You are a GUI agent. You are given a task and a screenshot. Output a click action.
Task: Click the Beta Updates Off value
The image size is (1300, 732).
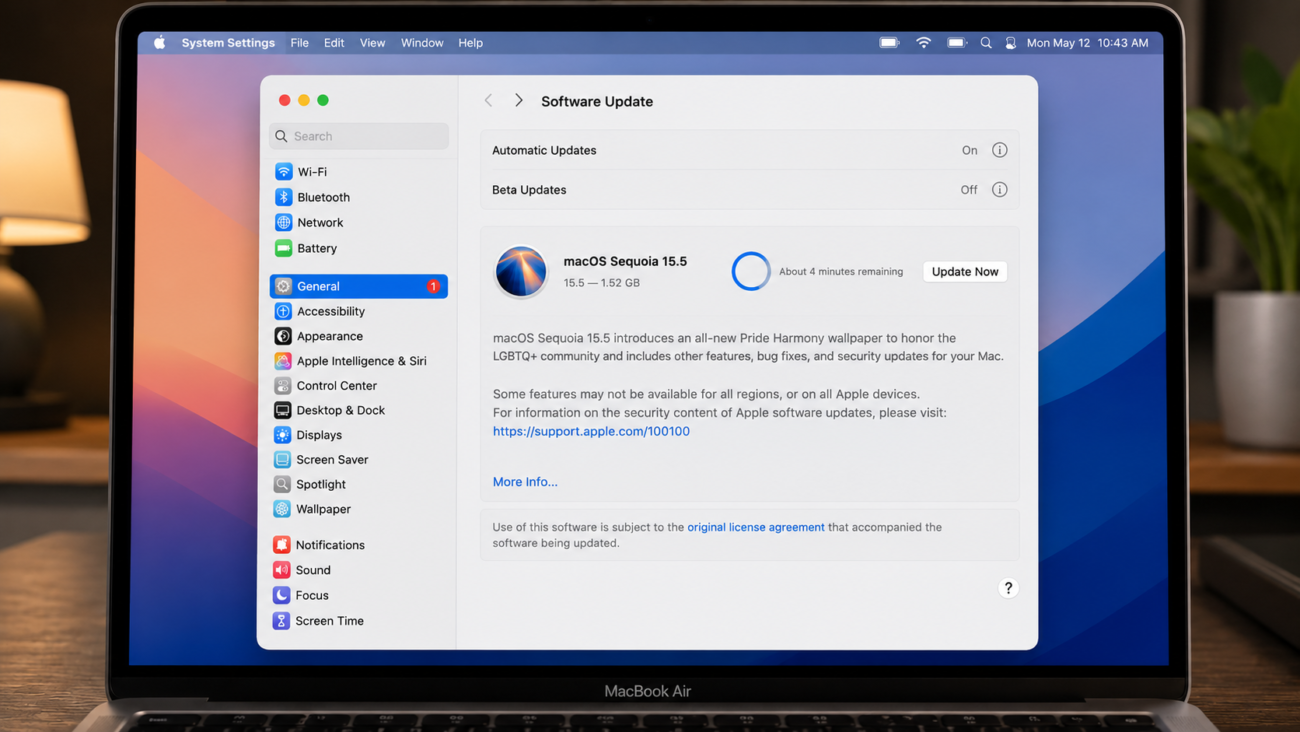969,189
